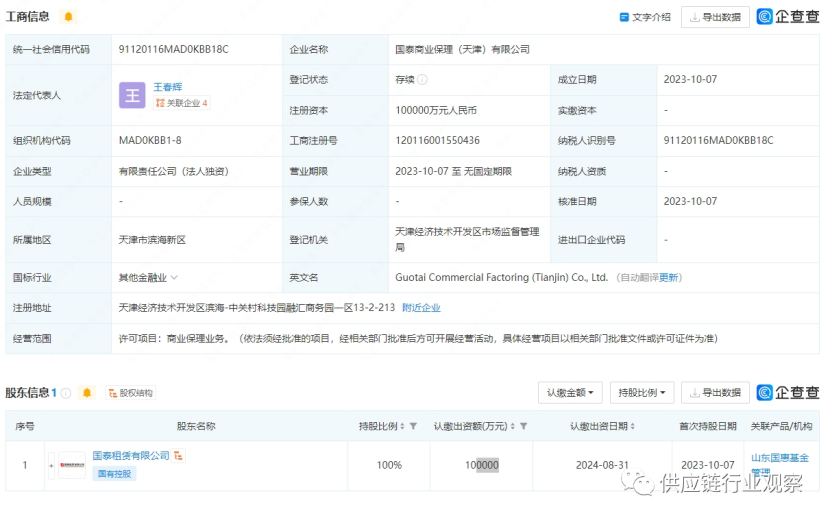Open the 持股比例 dropdown button
831x521 pixels.
(641, 393)
